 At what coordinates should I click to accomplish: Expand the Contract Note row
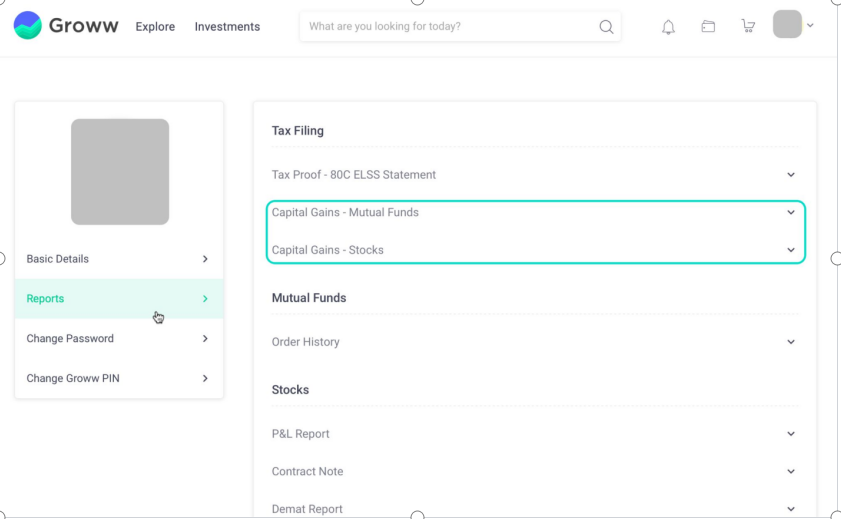(x=535, y=471)
